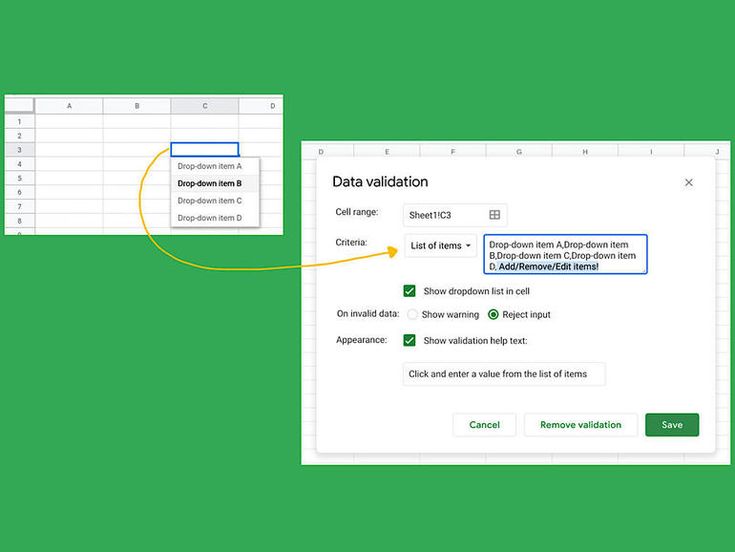
Task: Select row 3 header
Action: coord(19,150)
